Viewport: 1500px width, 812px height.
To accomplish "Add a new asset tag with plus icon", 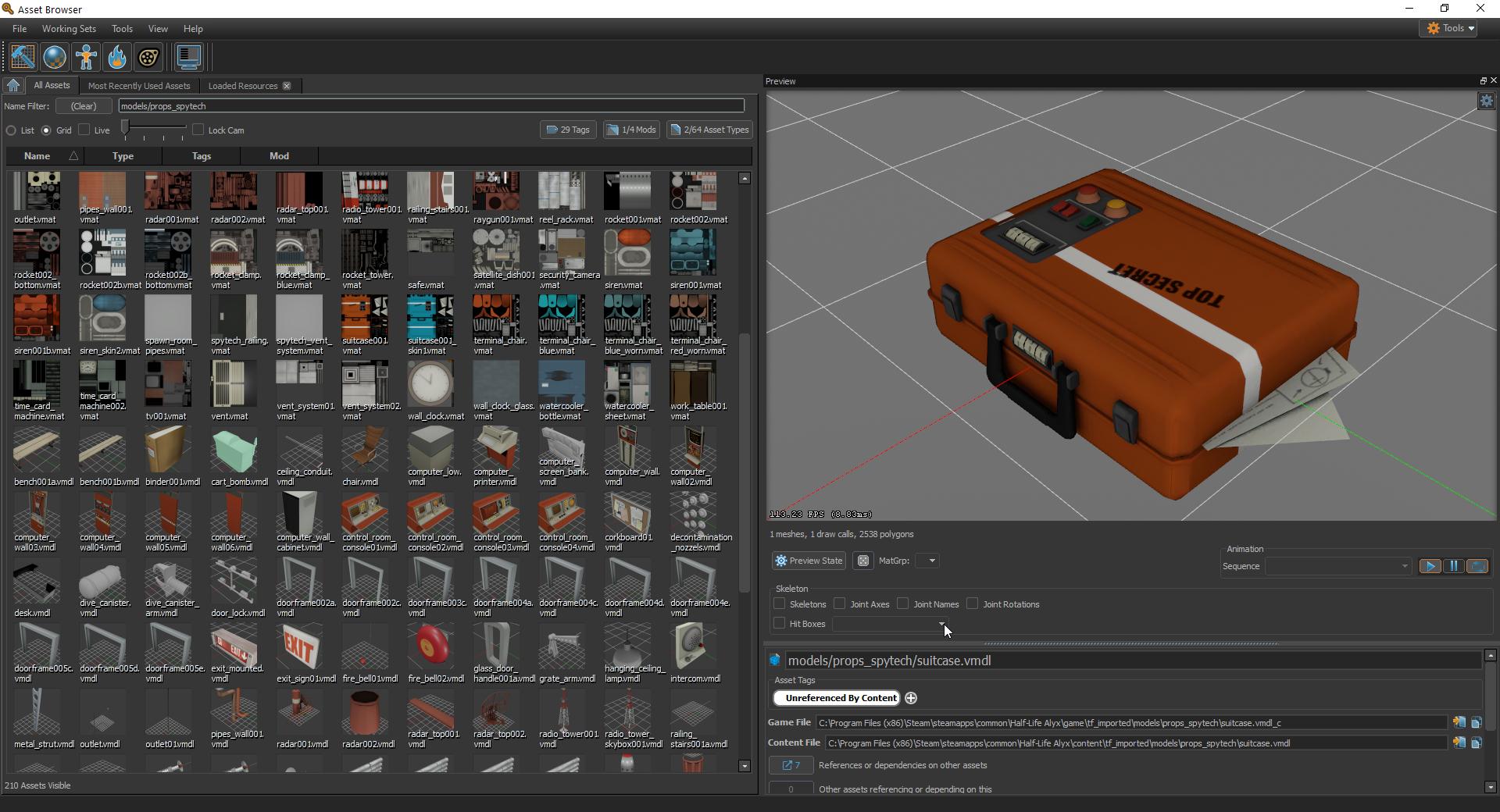I will tap(911, 698).
